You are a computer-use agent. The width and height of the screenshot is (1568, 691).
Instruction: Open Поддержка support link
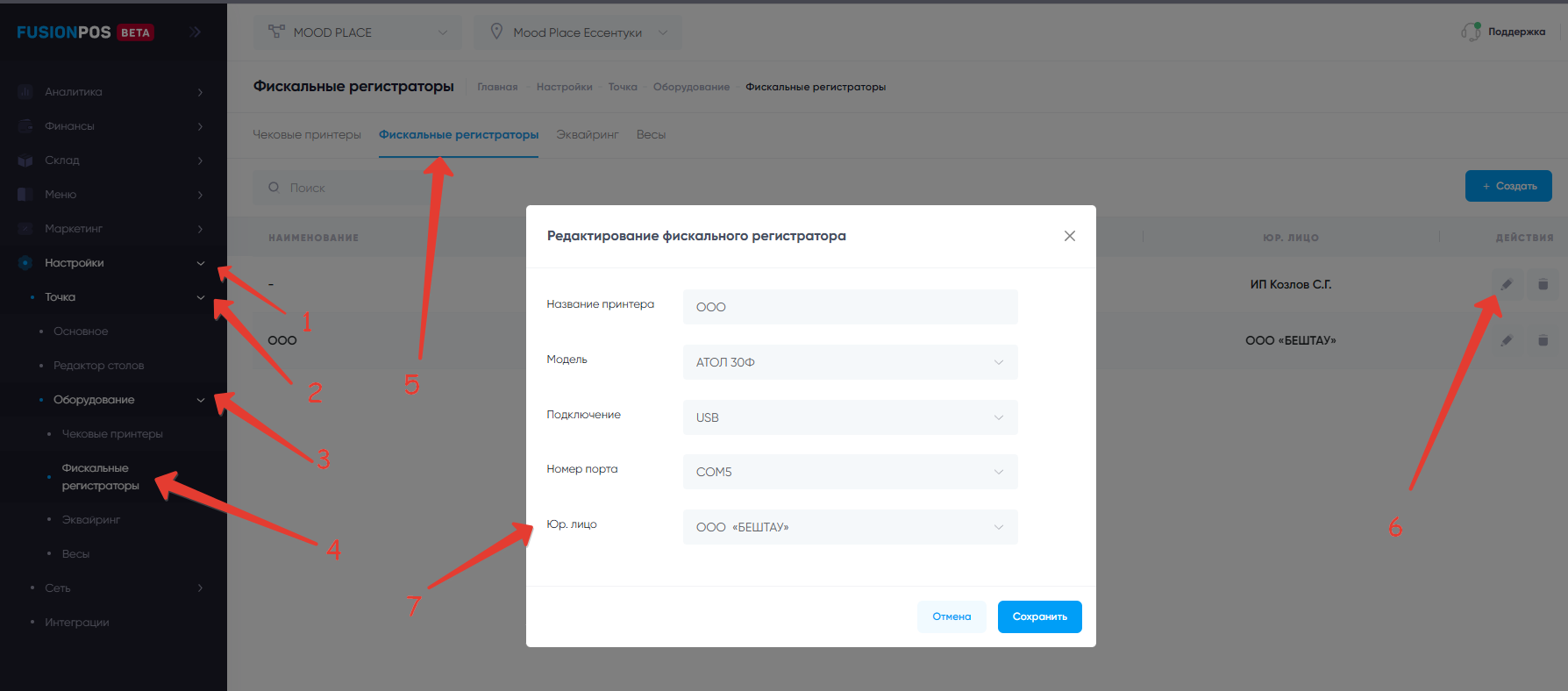pos(1516,32)
